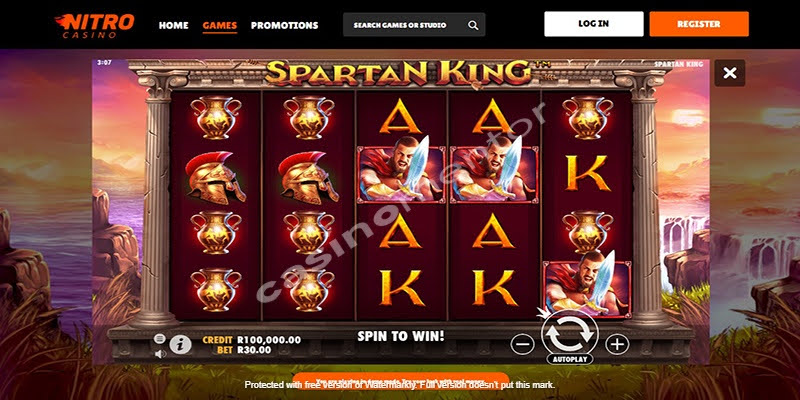Viewport: 800px width, 400px height.
Task: Increase the bet with the plus button
Action: coord(617,344)
